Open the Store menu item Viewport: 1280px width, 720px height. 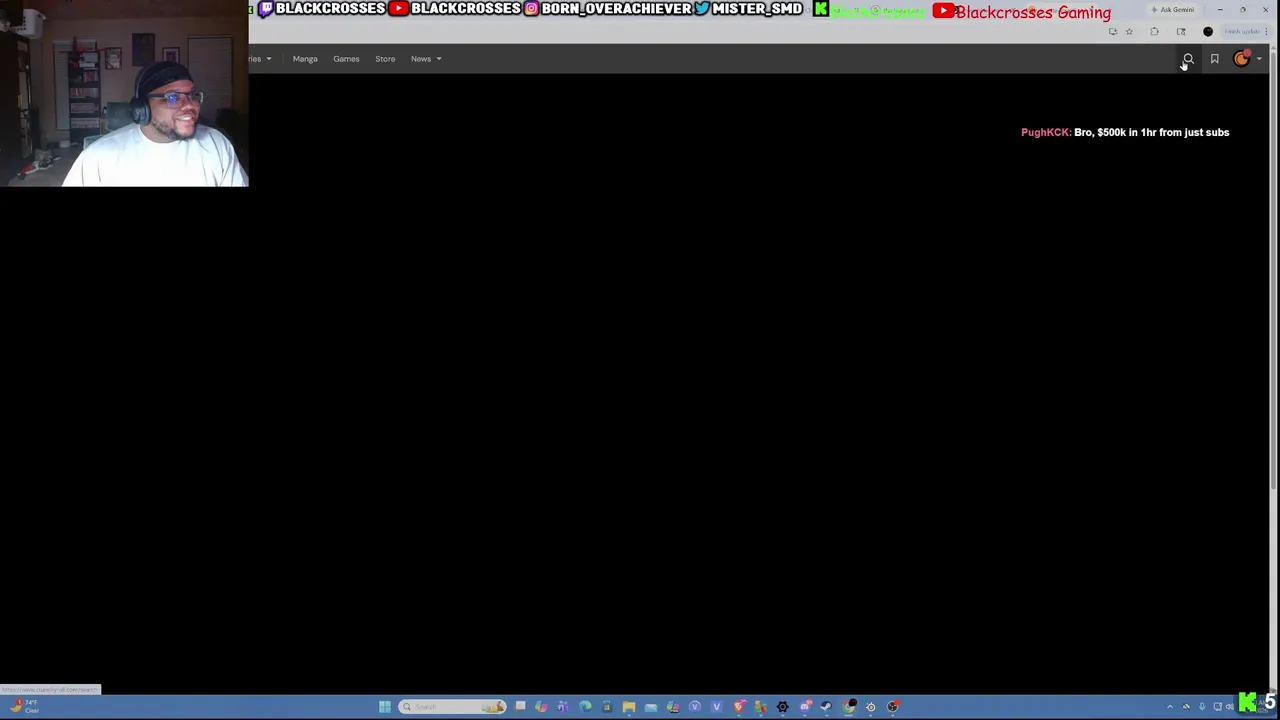[385, 59]
